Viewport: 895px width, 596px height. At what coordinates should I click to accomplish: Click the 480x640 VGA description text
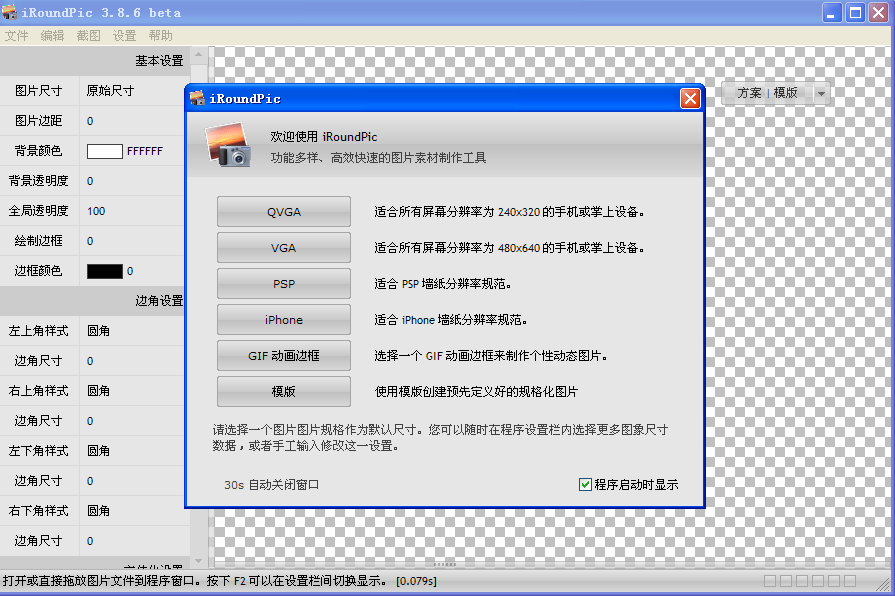tap(509, 248)
